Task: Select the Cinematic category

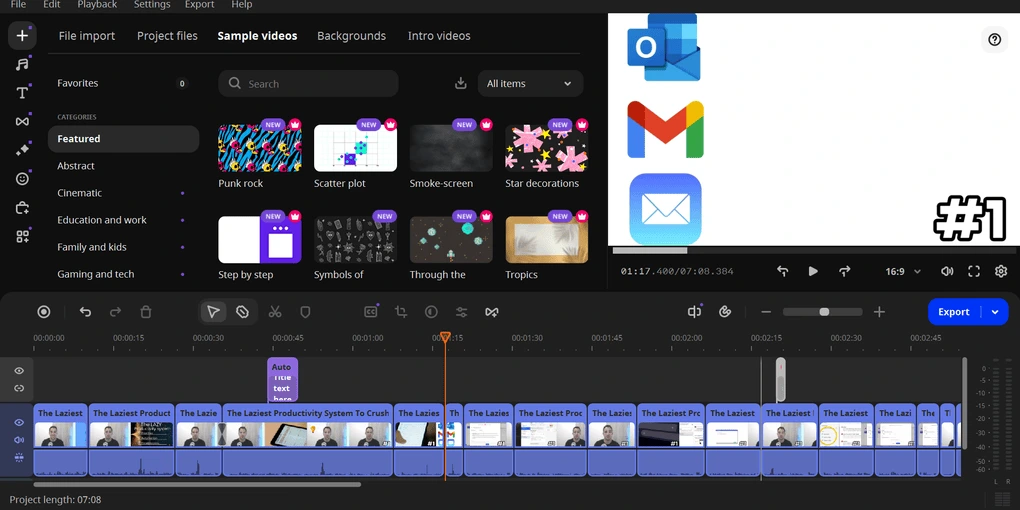Action: [x=124, y=193]
